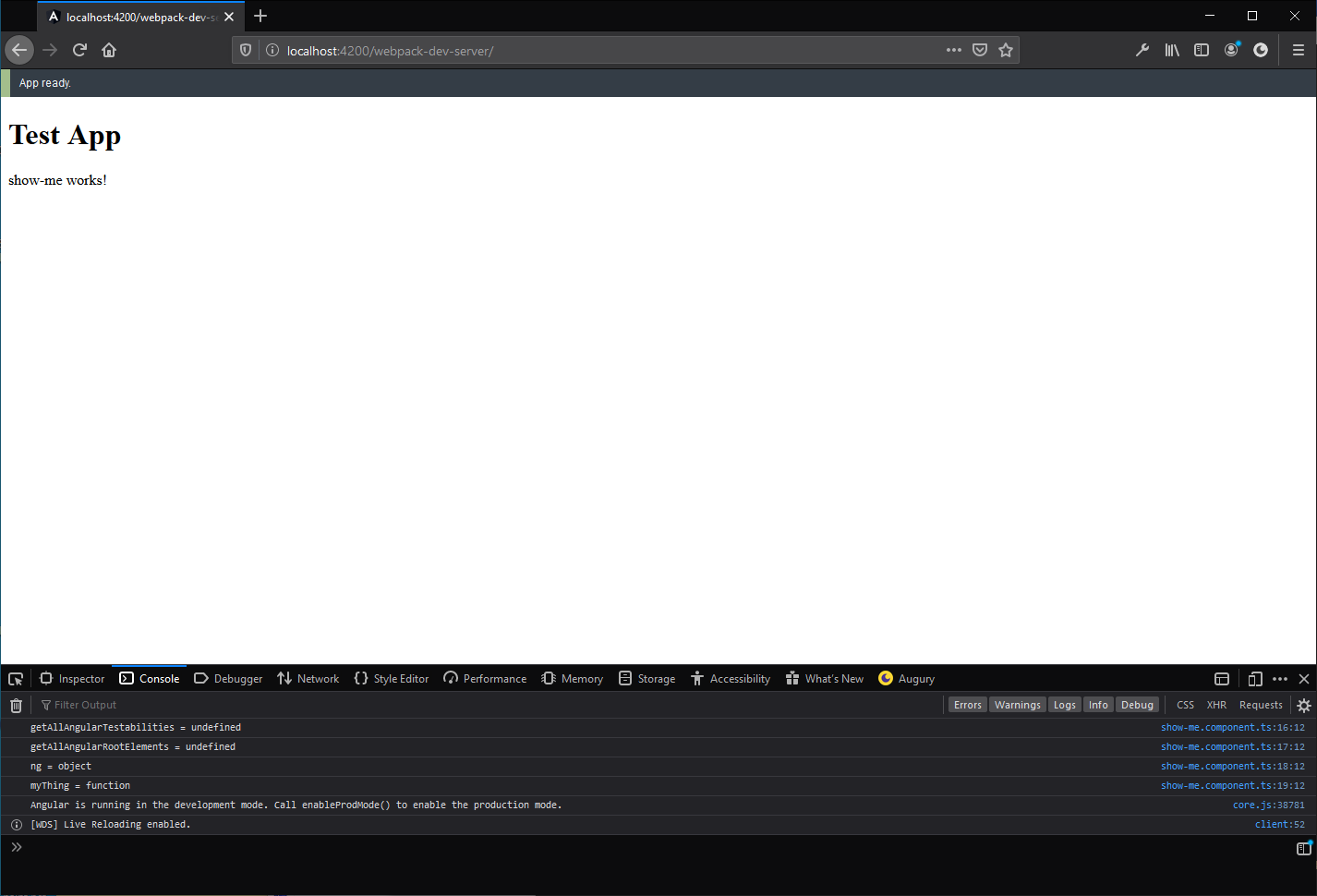Toggle the CSS filter
The width and height of the screenshot is (1317, 896).
pos(1185,705)
